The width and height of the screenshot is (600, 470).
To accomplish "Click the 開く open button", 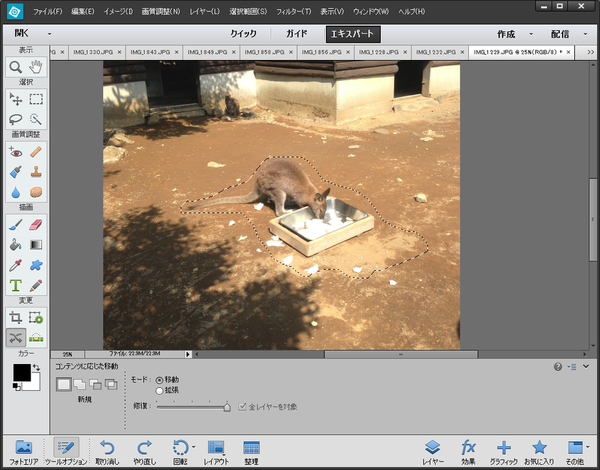I will click(x=22, y=34).
